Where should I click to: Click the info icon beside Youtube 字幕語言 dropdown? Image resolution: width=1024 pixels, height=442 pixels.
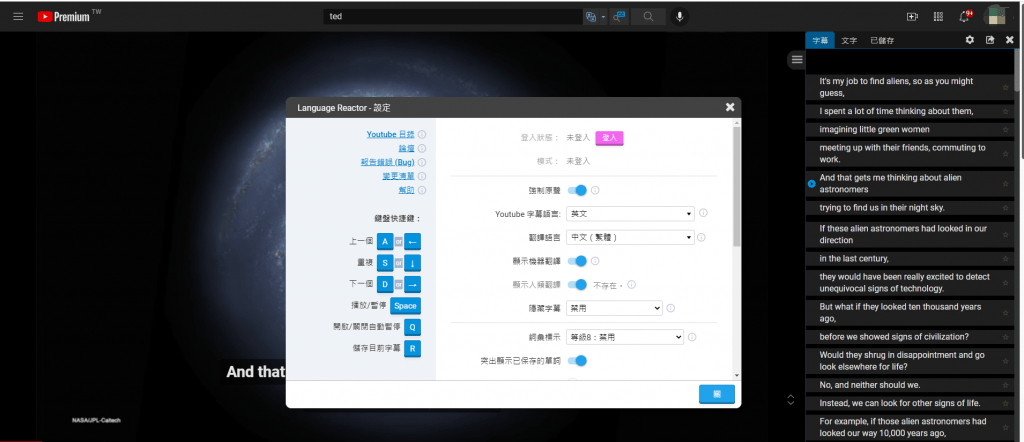(703, 213)
